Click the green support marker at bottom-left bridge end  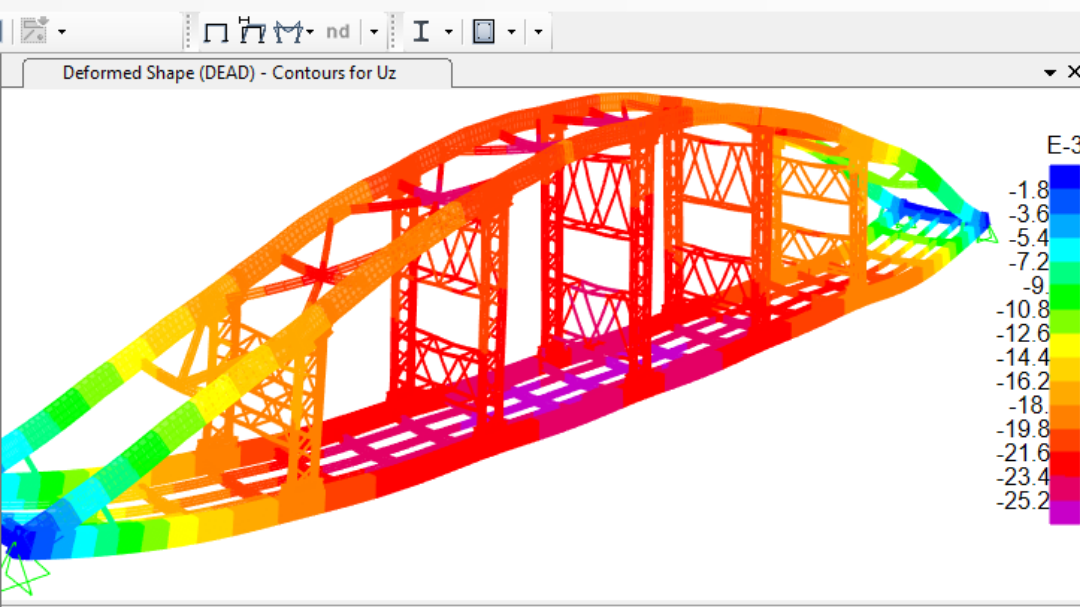click(22, 571)
